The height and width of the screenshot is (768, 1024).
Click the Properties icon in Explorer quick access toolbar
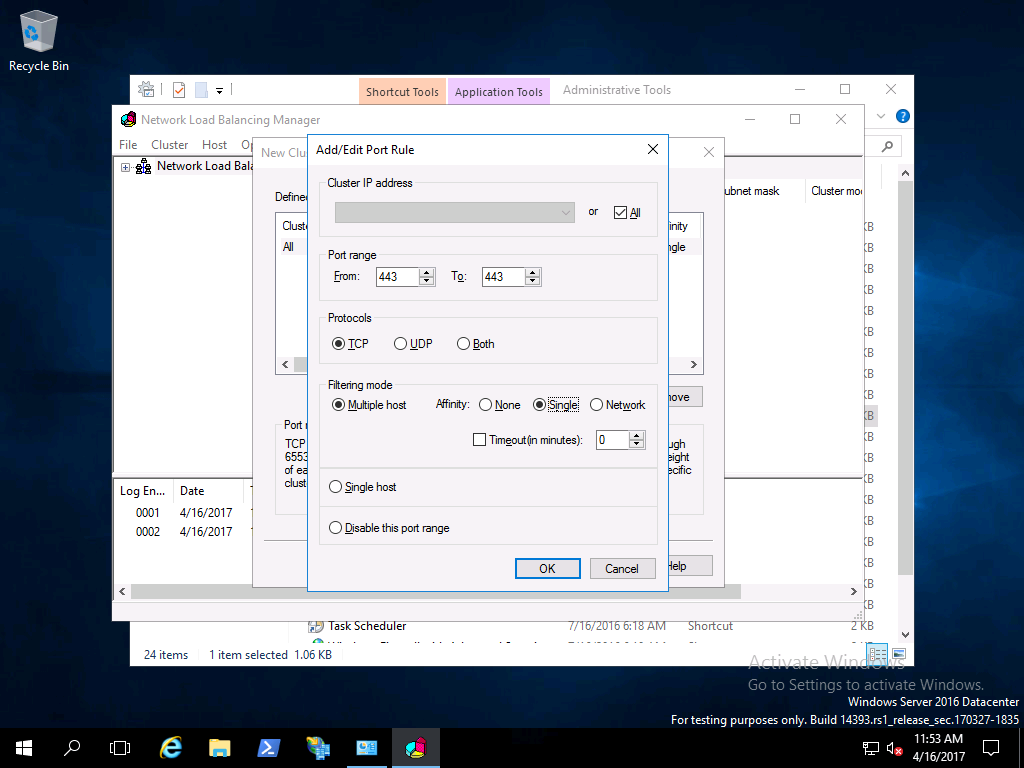coord(179,90)
